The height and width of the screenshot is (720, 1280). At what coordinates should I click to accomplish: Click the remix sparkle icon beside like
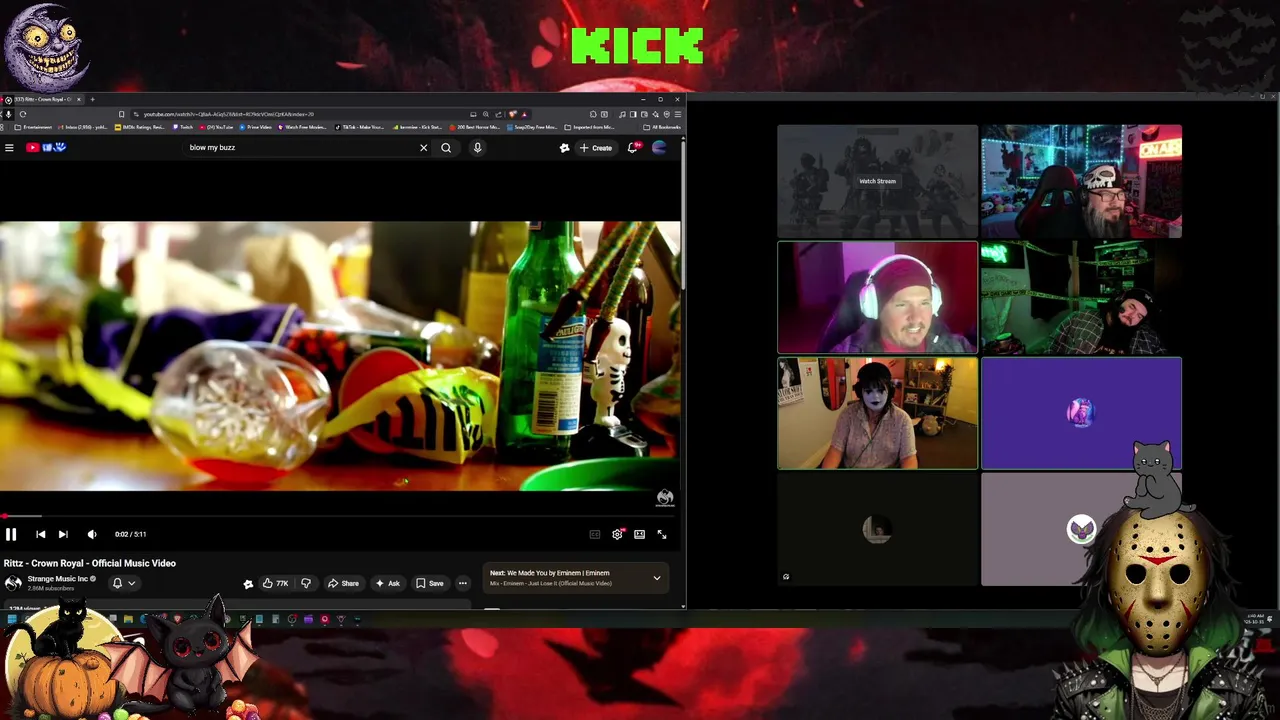pos(248,584)
